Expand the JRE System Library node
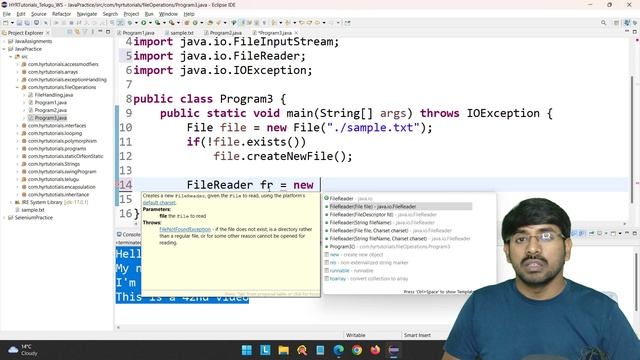 pyautogui.click(x=11, y=202)
